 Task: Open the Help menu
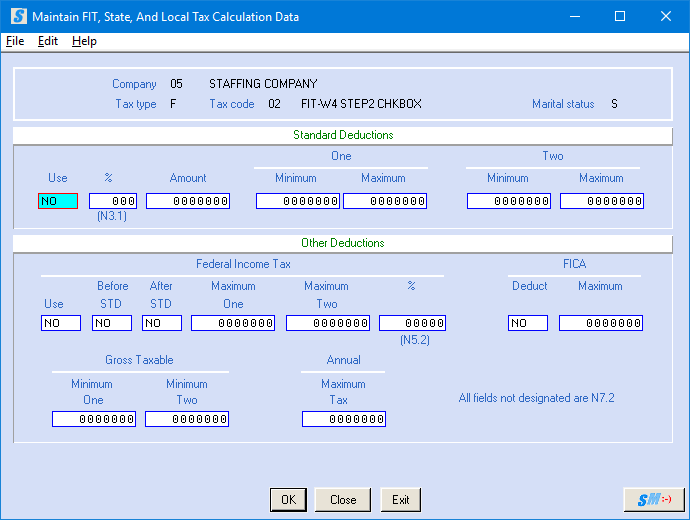coord(84,41)
